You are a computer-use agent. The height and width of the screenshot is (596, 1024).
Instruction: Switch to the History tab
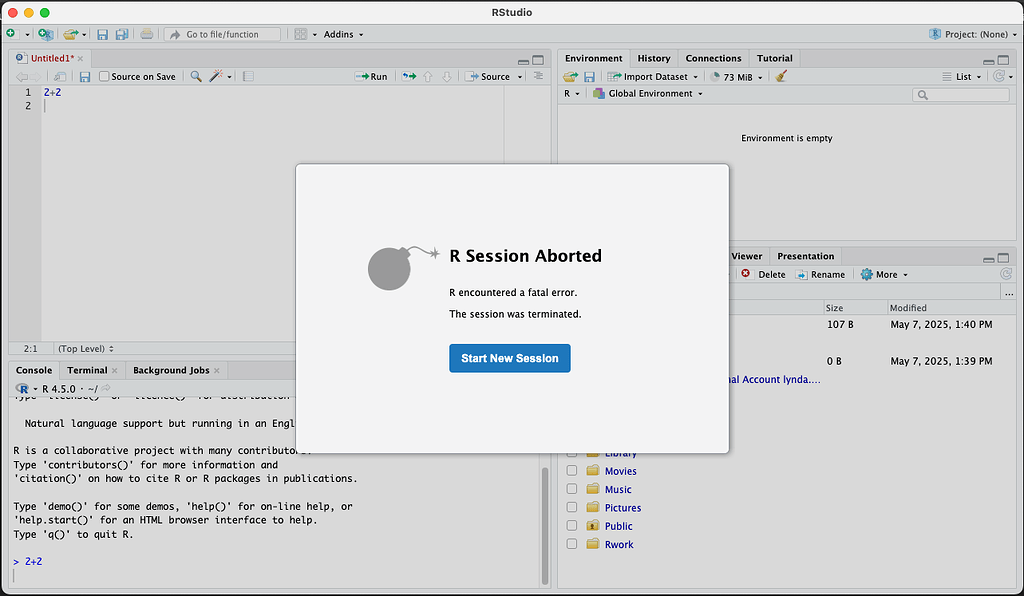click(x=654, y=58)
